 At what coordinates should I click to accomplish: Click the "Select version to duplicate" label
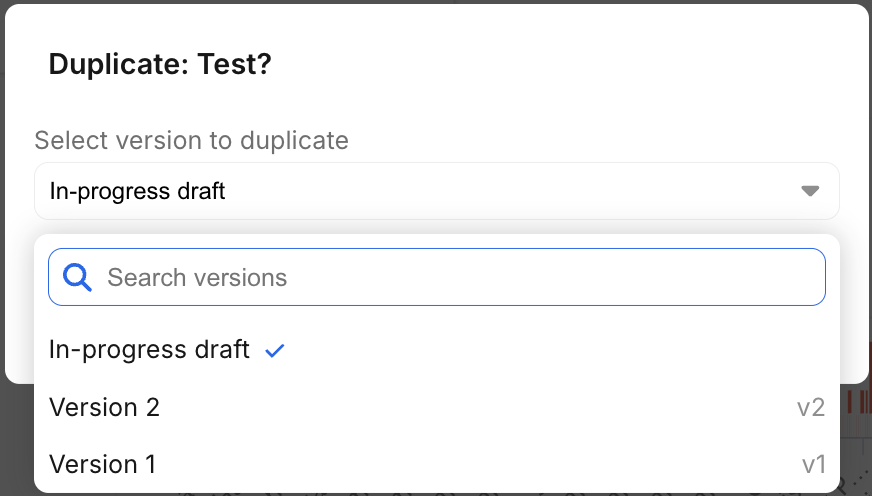pyautogui.click(x=191, y=140)
